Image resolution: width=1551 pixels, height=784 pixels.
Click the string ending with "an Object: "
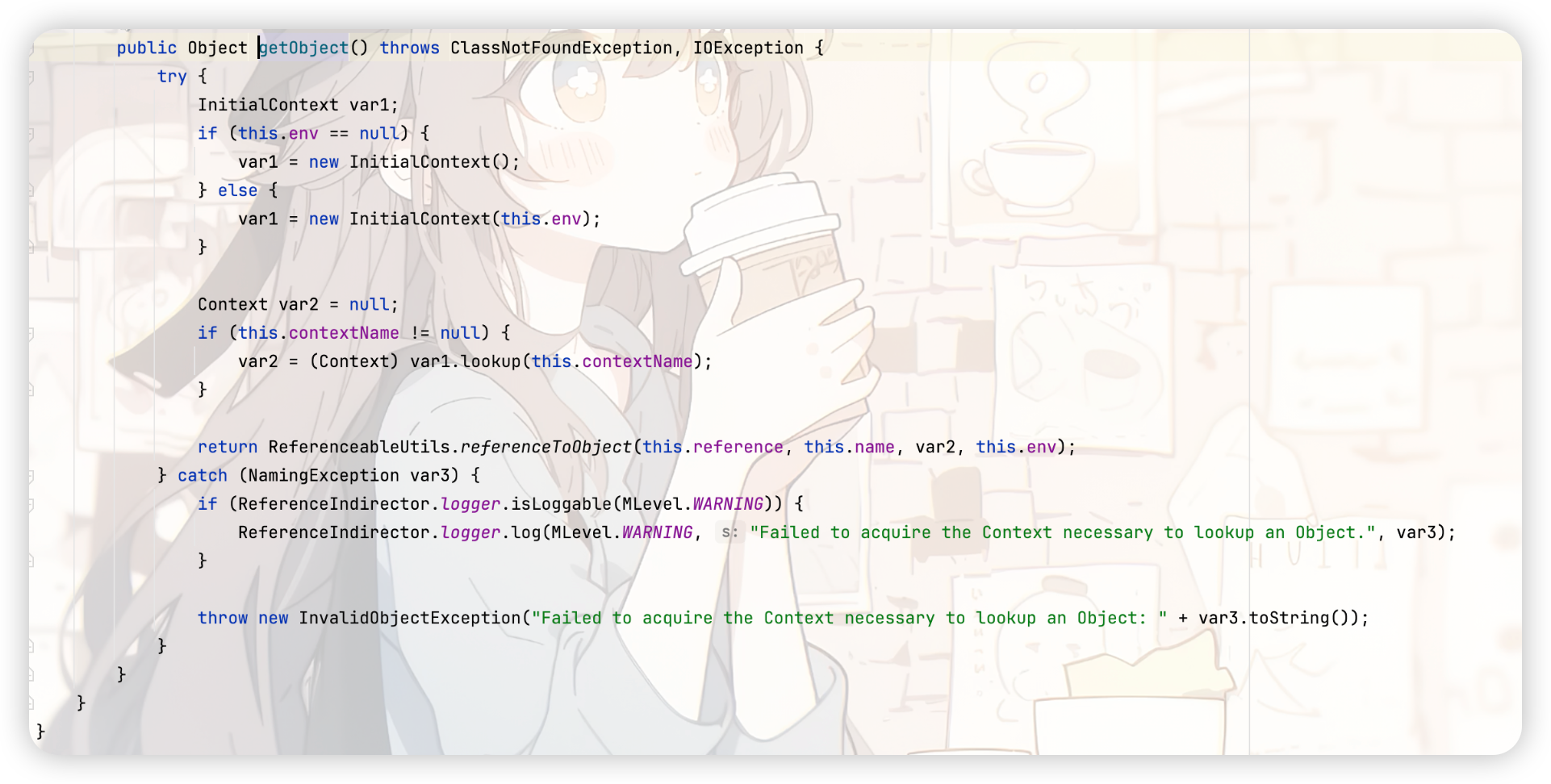(850, 618)
